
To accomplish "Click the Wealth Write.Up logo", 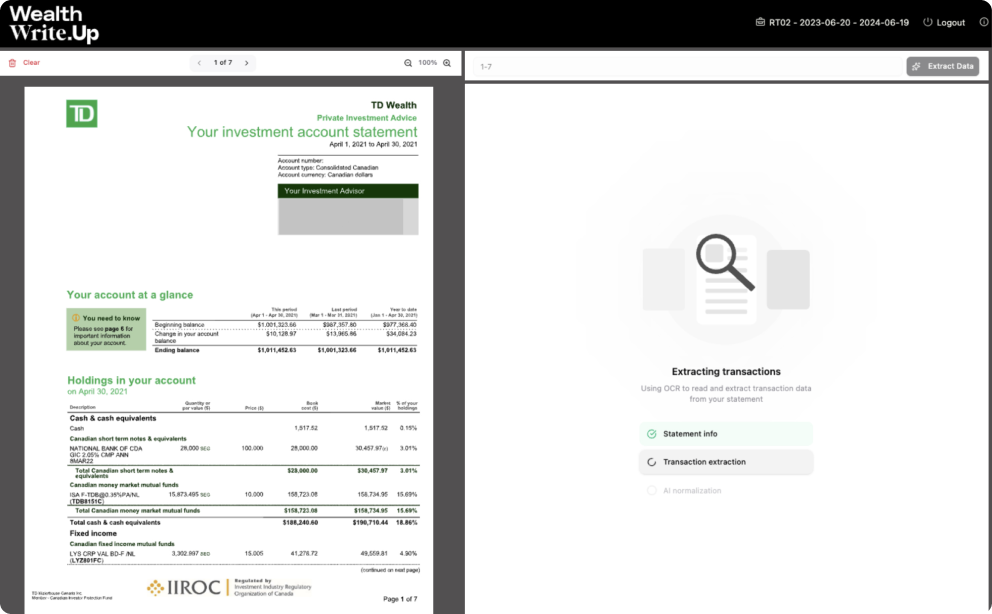I will [x=54, y=23].
